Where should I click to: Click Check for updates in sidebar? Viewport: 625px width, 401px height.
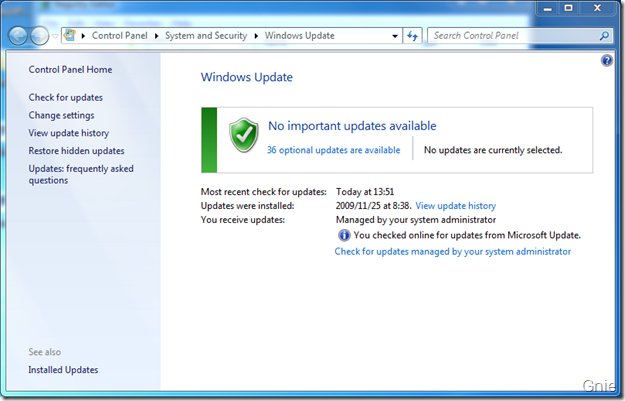65,98
